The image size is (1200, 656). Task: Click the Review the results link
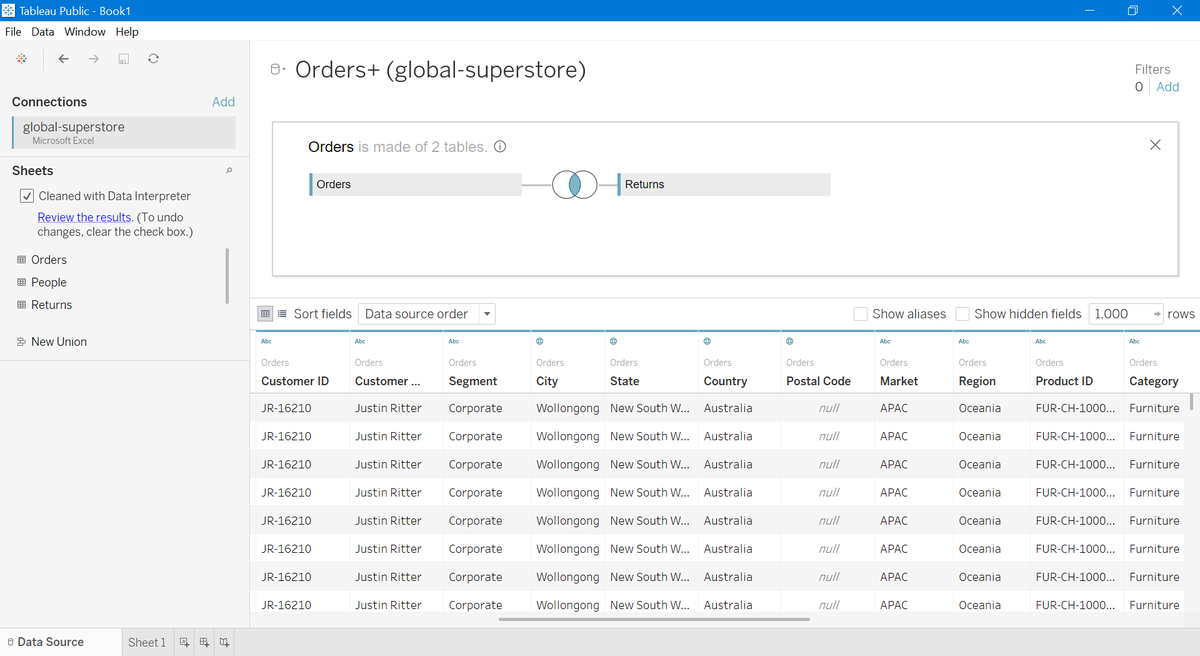84,217
